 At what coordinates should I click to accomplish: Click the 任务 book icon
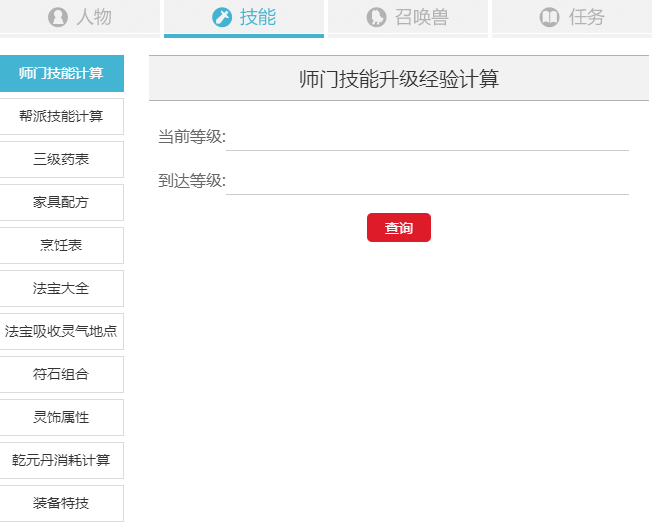pos(549,17)
